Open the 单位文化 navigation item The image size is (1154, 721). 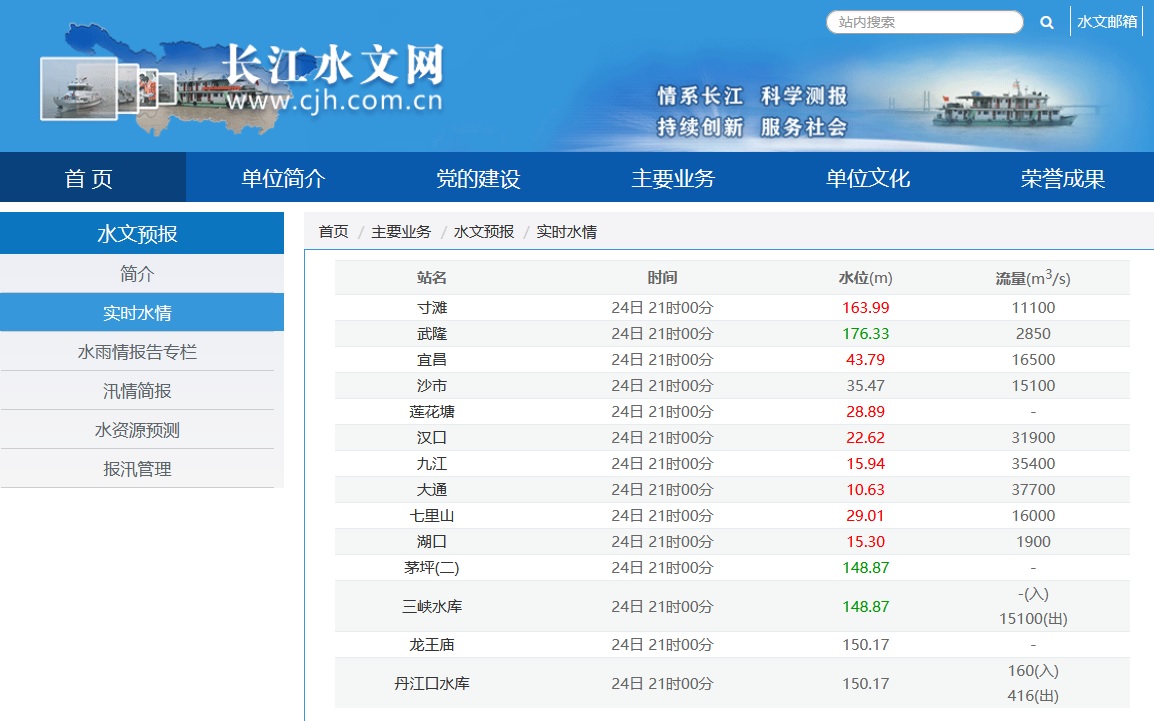[868, 178]
